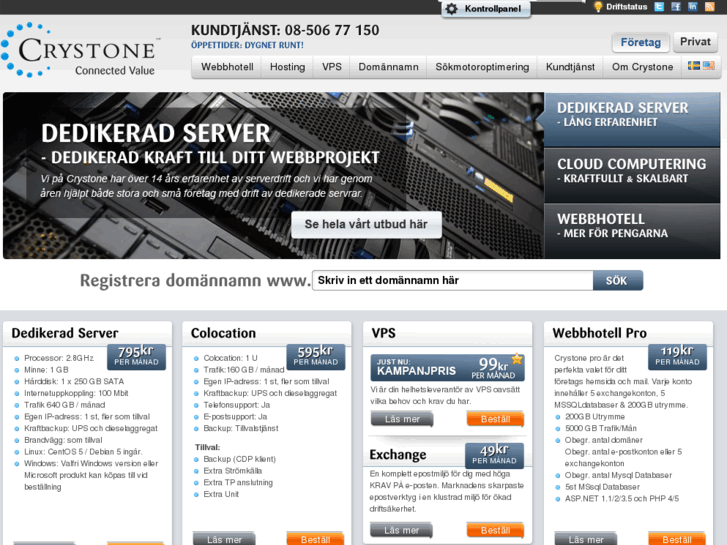Viewport: 727px width, 545px height.
Task: Select Cloud Computing banner slide tab
Action: point(632,175)
